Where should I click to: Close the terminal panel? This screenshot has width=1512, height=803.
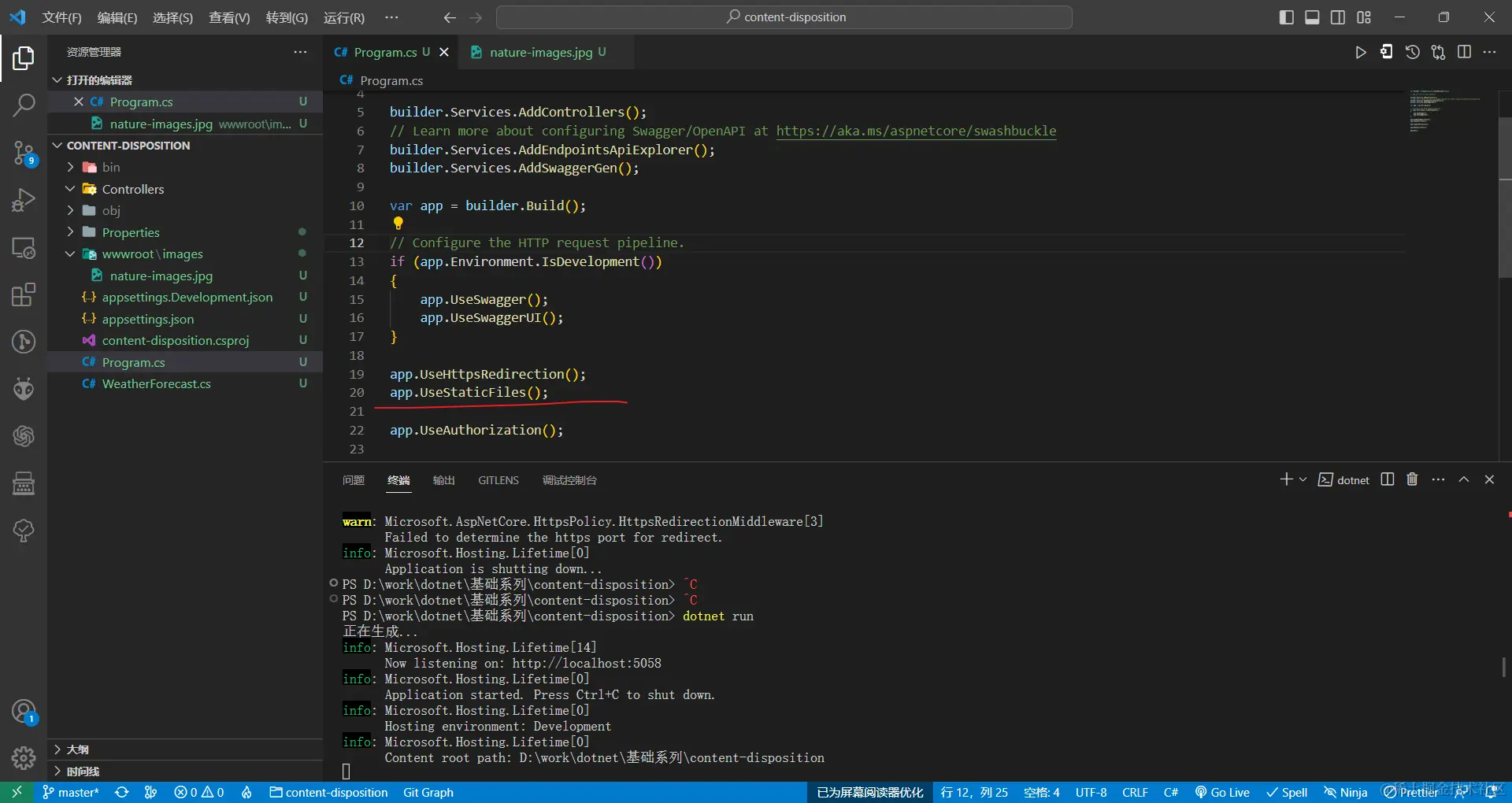[x=1489, y=479]
